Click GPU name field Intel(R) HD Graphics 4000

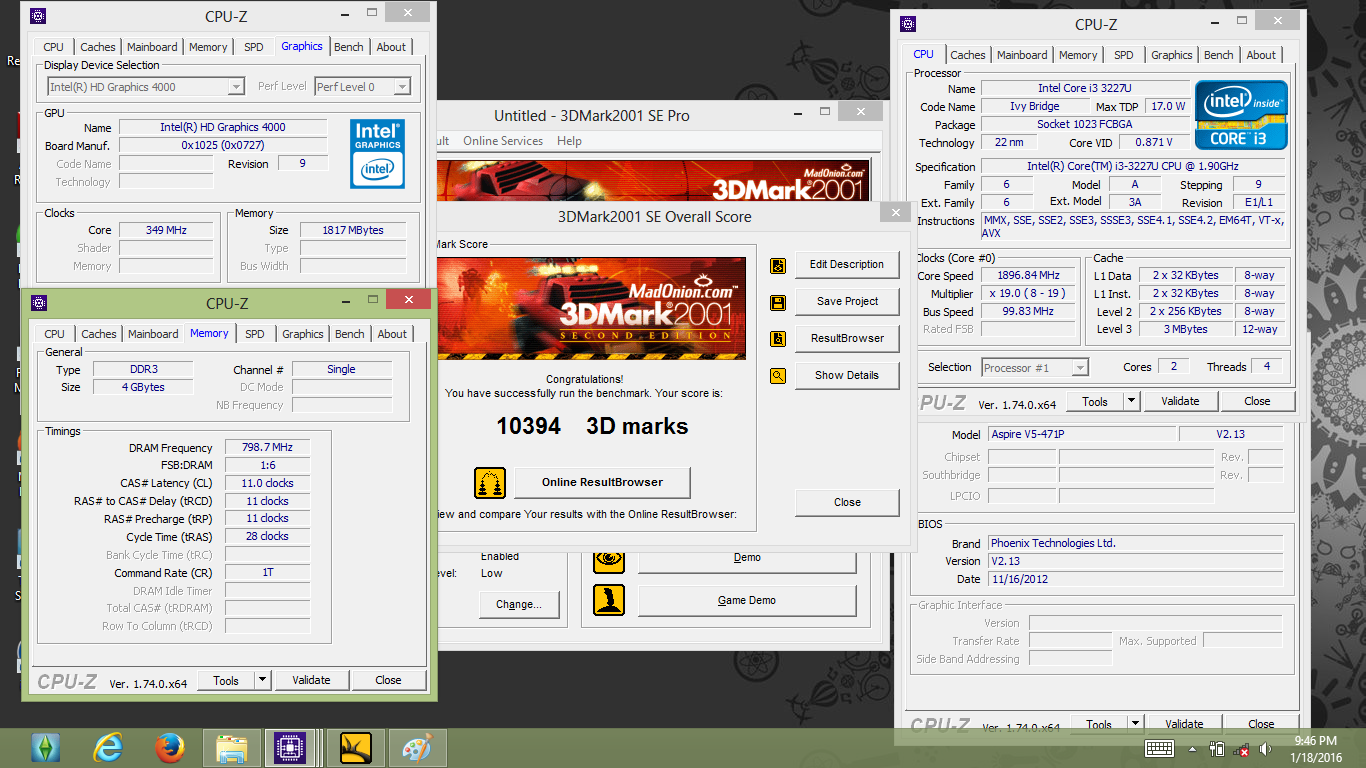(223, 127)
